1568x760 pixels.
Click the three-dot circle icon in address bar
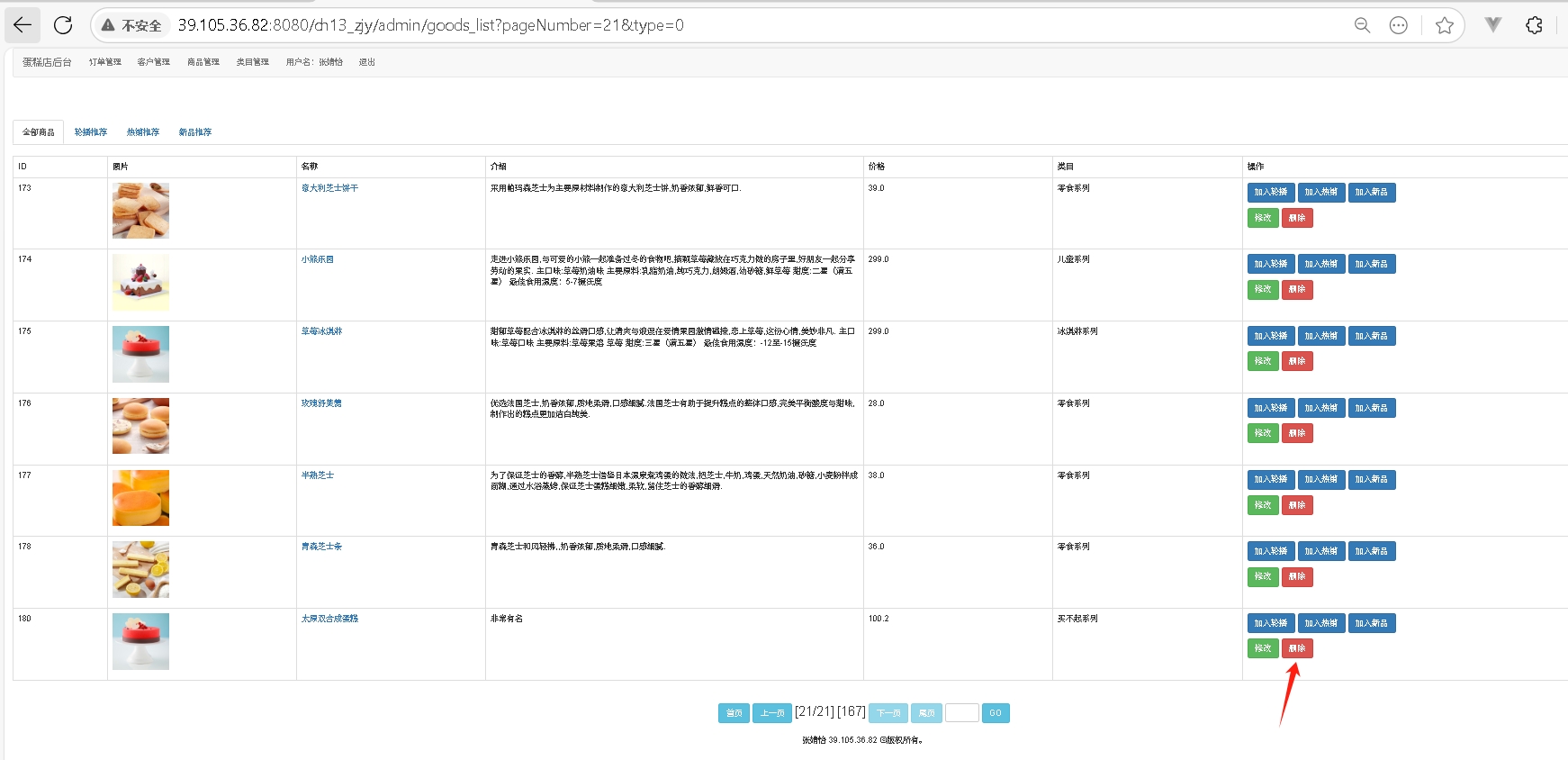pyautogui.click(x=1398, y=25)
